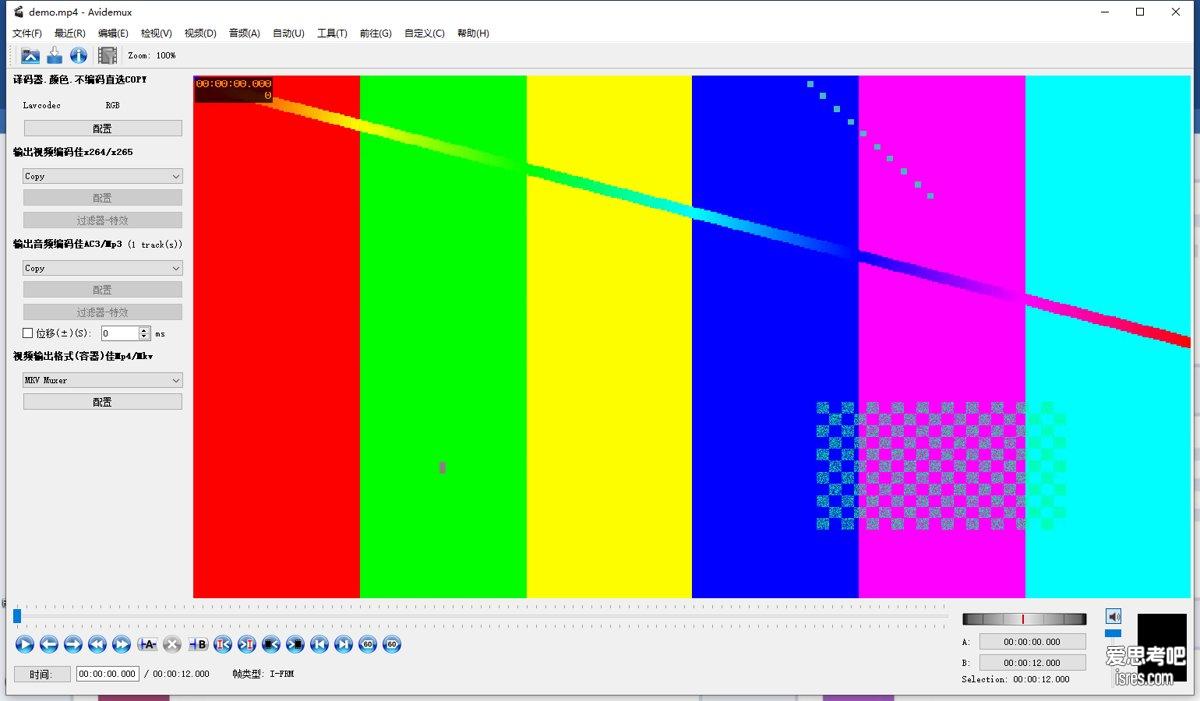Click the Open Video toolbar icon
The width and height of the screenshot is (1200, 701).
coord(31,56)
